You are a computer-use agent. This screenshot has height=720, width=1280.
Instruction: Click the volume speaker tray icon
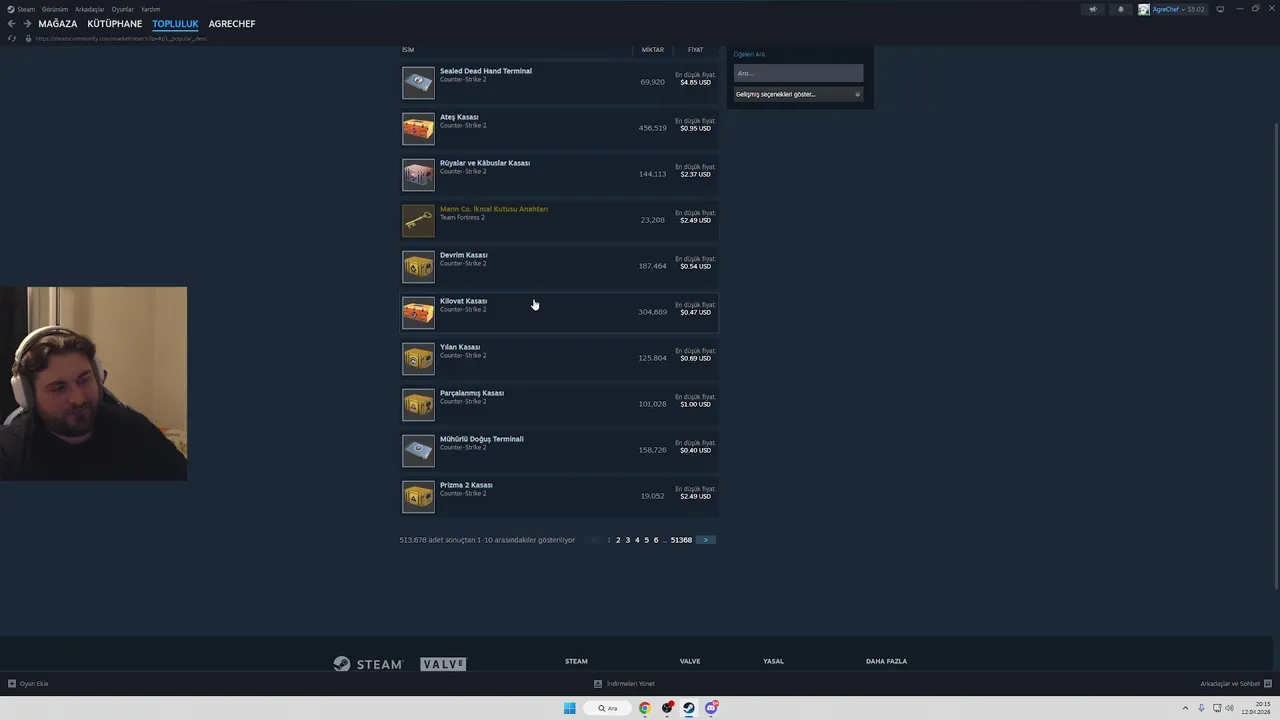click(1230, 708)
